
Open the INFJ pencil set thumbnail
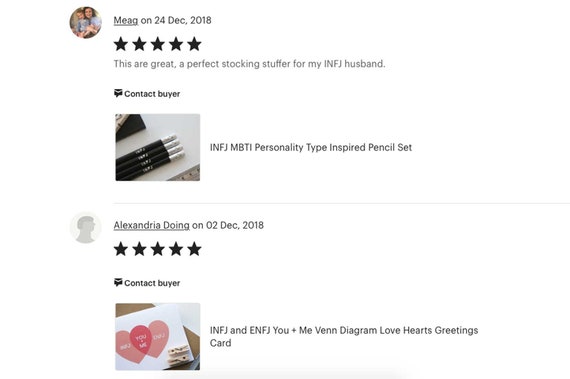click(x=158, y=147)
